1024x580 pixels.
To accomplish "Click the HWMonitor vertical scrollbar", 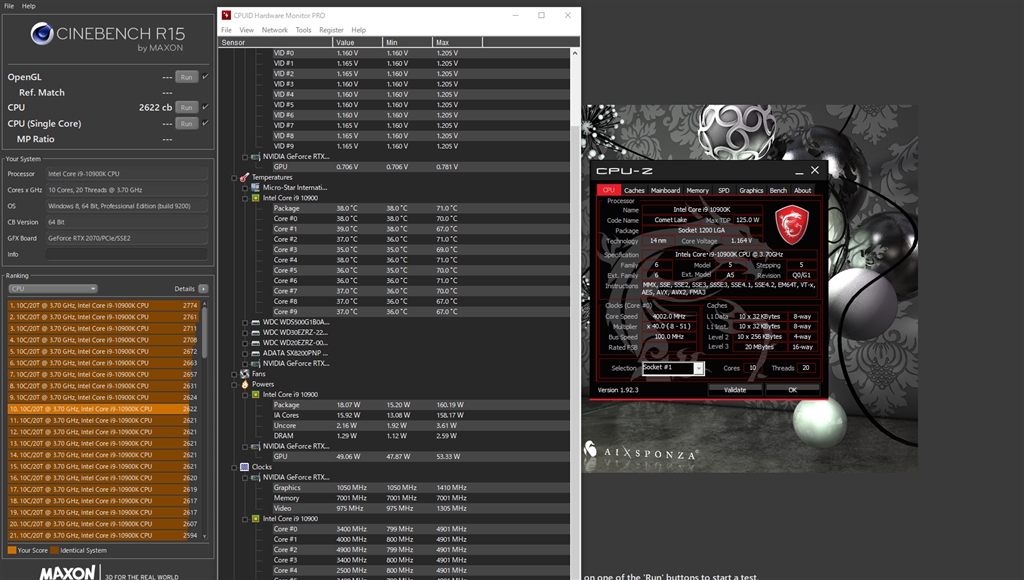I will 573,300.
